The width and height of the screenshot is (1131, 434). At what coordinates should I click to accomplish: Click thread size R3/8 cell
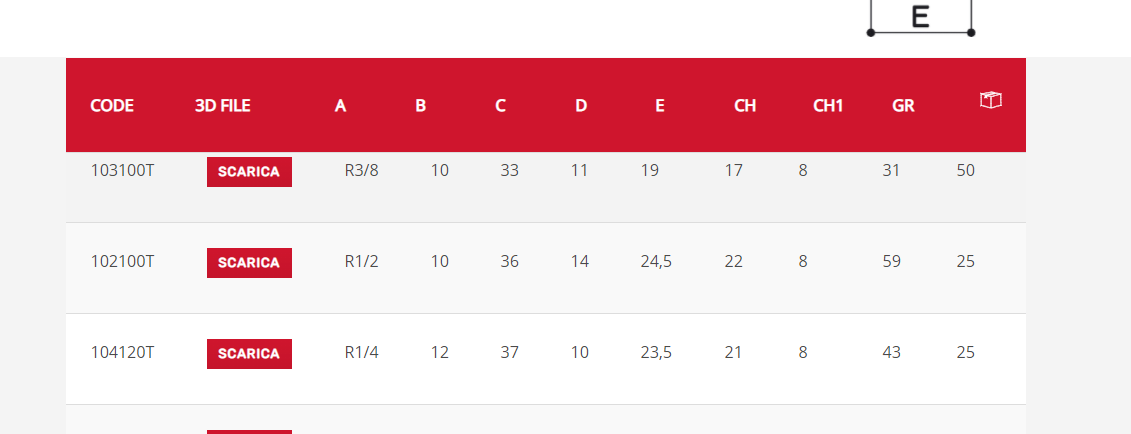(x=361, y=171)
